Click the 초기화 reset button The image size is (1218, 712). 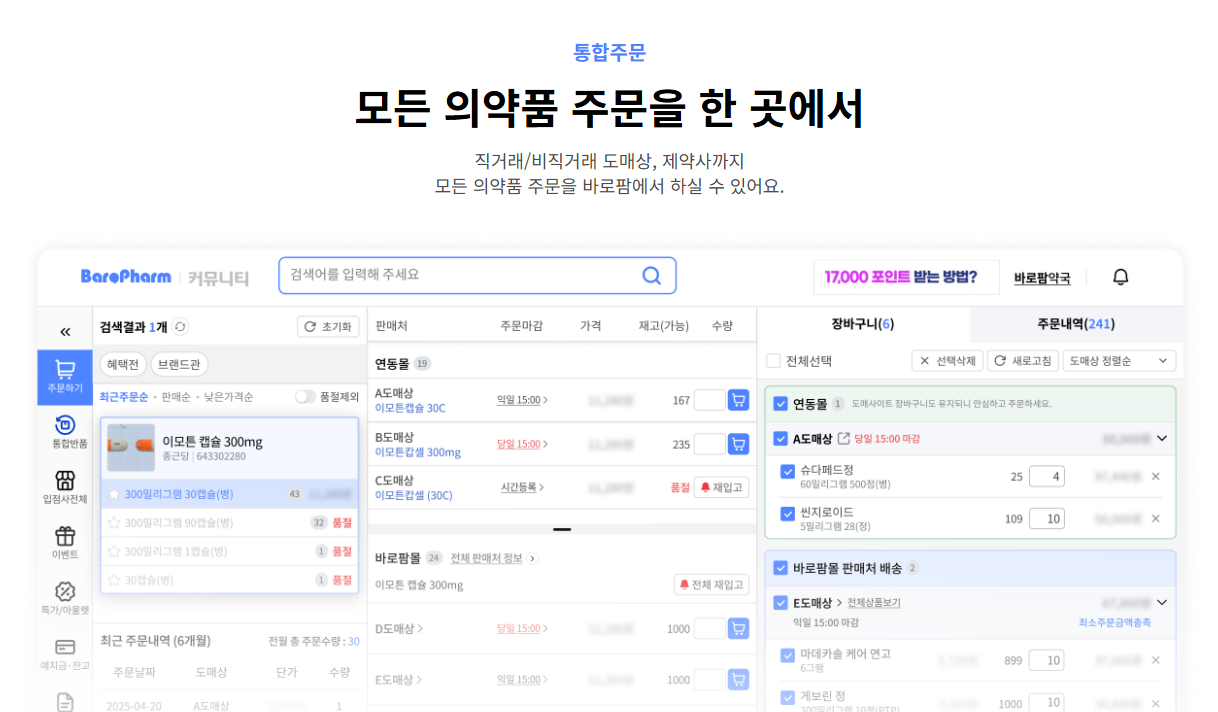coord(327,327)
